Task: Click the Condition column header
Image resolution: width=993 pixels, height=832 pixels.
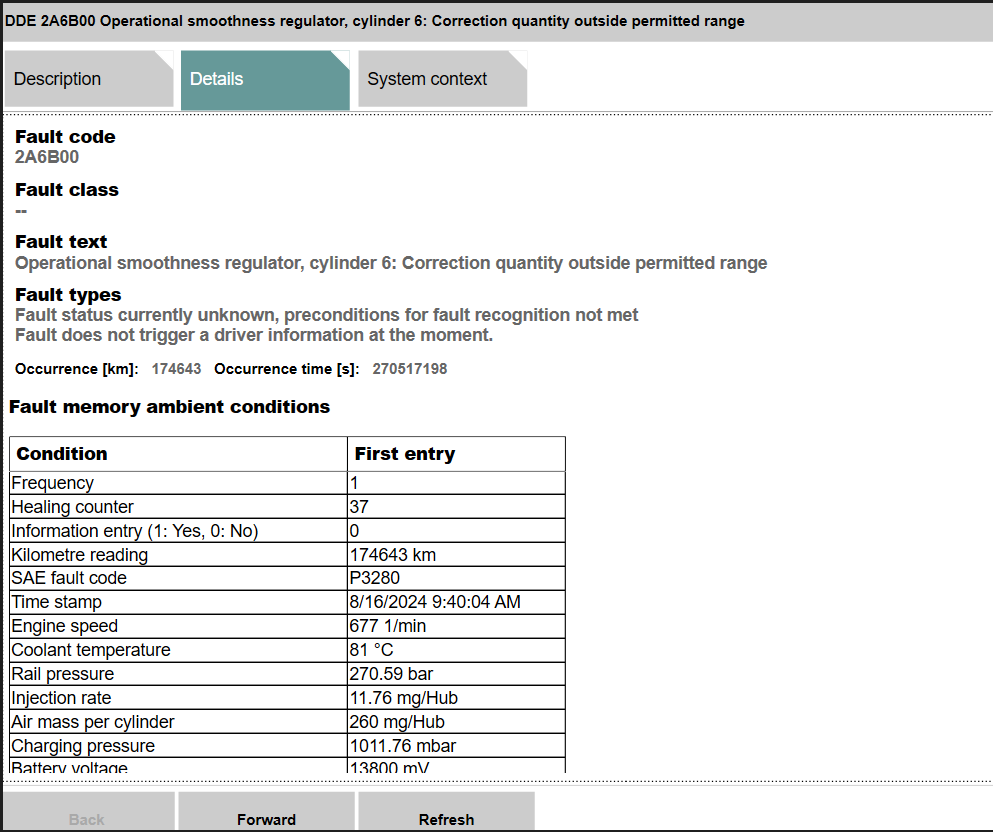Action: (x=178, y=453)
